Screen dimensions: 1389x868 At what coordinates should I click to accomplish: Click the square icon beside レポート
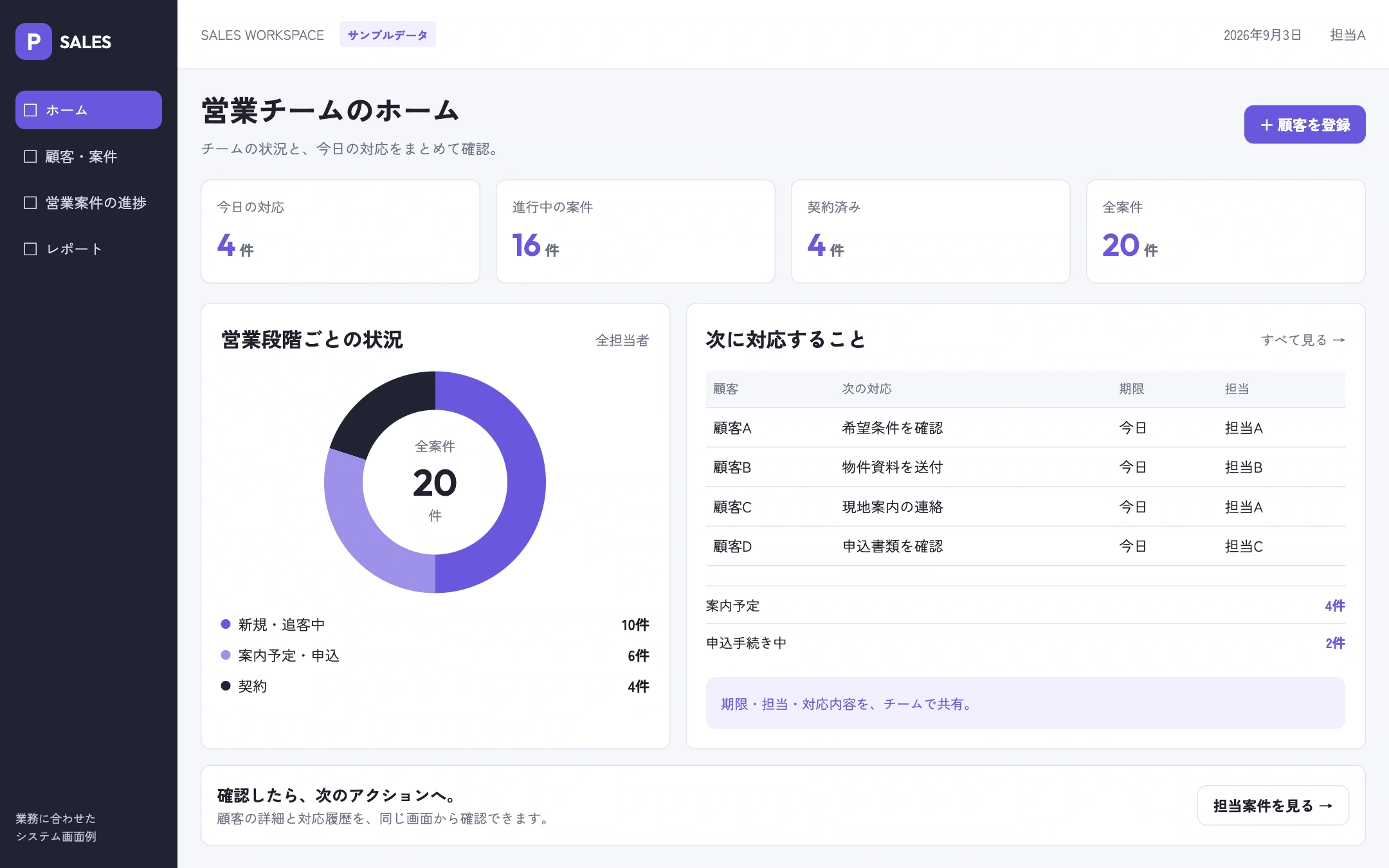click(x=30, y=249)
